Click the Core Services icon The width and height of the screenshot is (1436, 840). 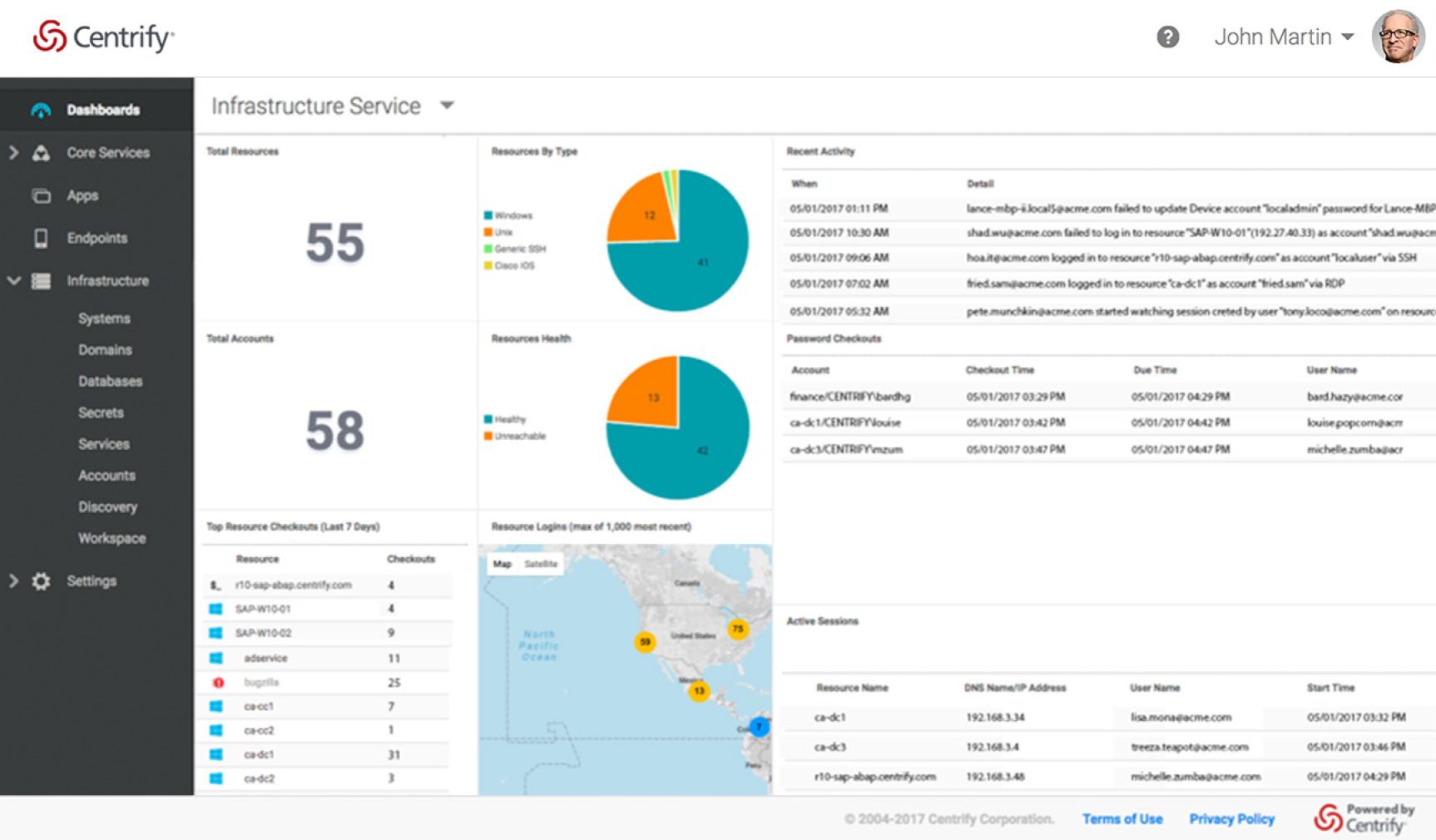(x=41, y=153)
